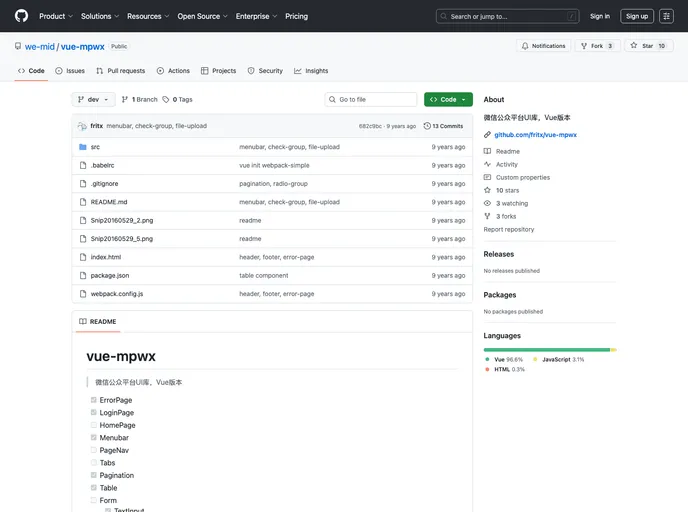Click the red HTML dot in Languages

(487, 369)
